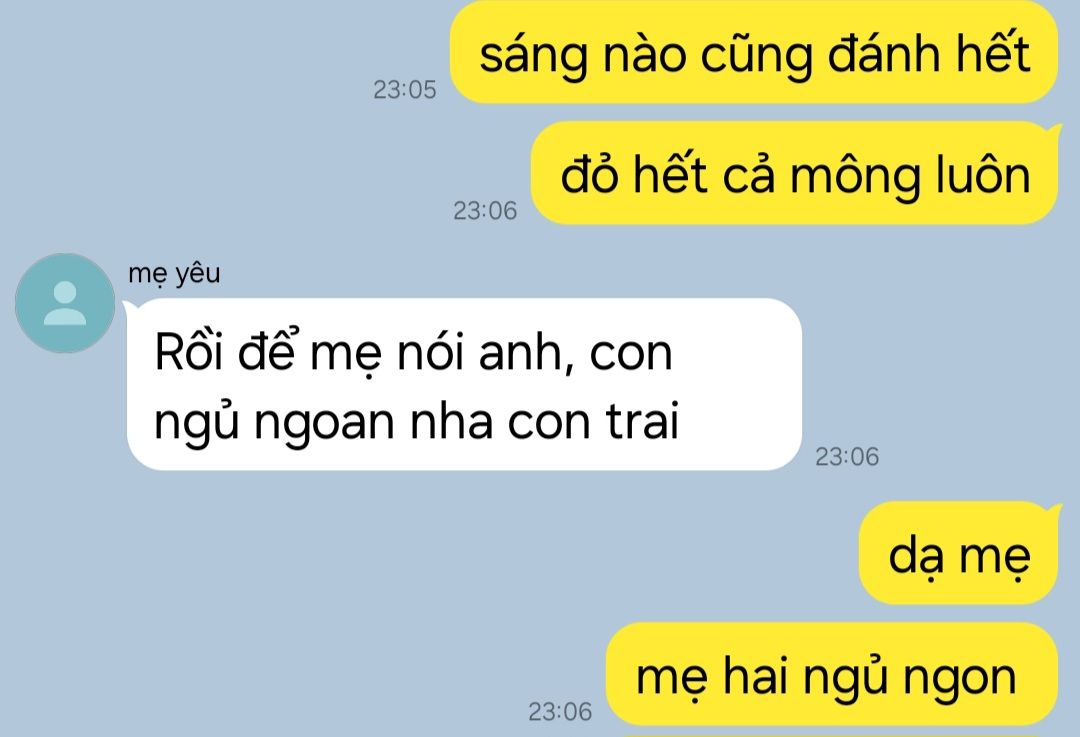Click the timestamp beside the white message
1080x737 pixels.
click(x=847, y=457)
